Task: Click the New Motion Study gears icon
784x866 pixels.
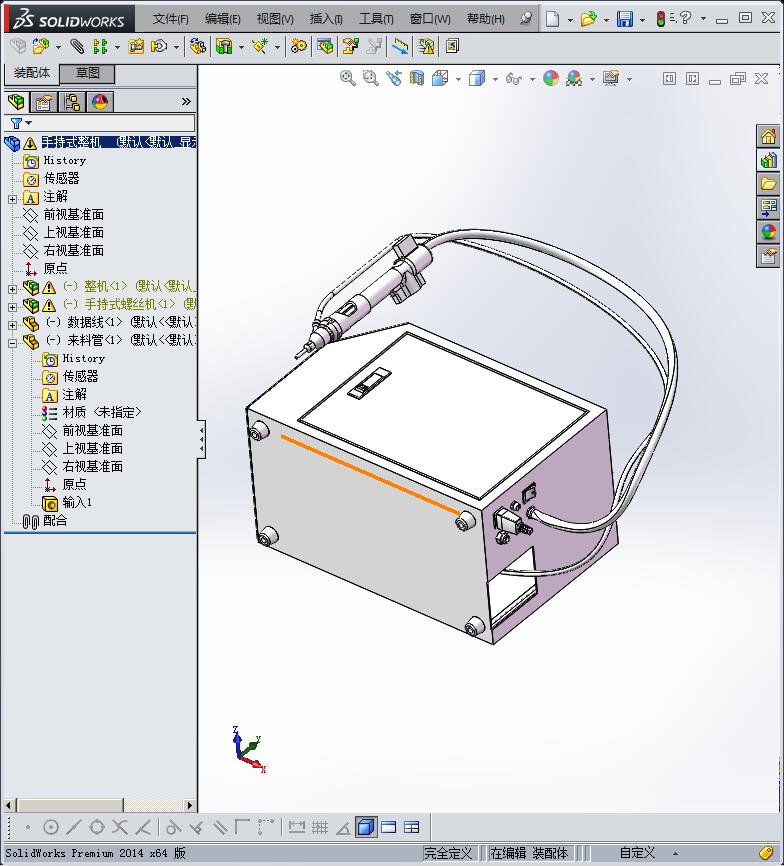Action: click(x=299, y=46)
